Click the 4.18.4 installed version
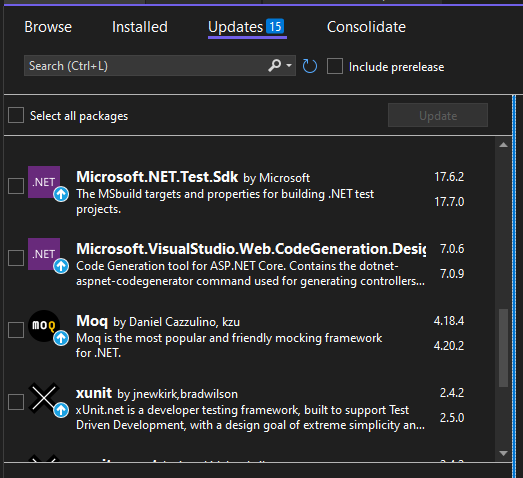 tap(449, 321)
